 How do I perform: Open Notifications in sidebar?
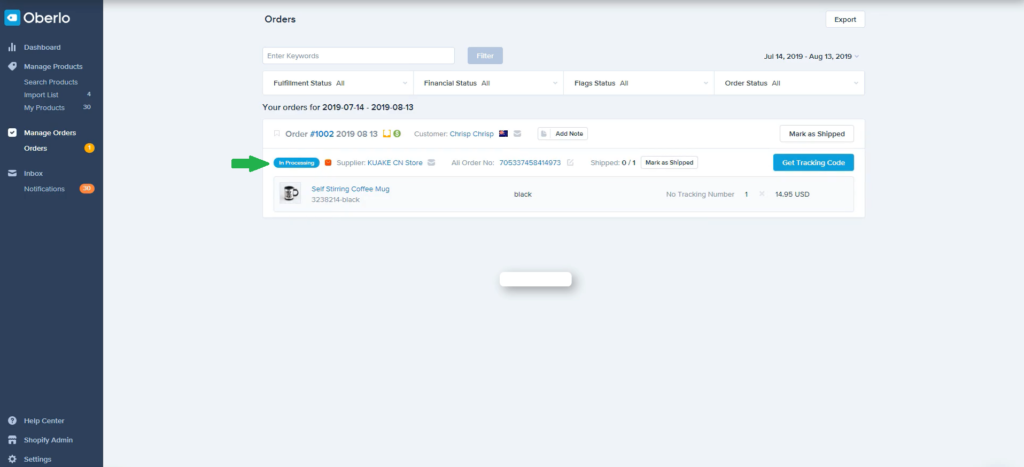tap(44, 189)
